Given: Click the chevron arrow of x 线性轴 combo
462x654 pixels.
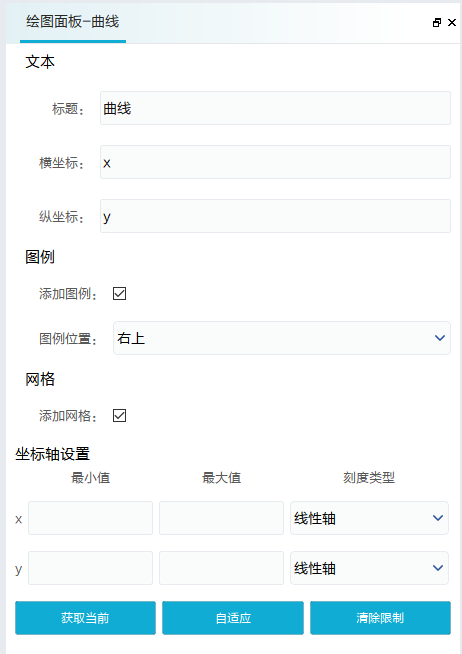Looking at the screenshot, I should pos(438,518).
